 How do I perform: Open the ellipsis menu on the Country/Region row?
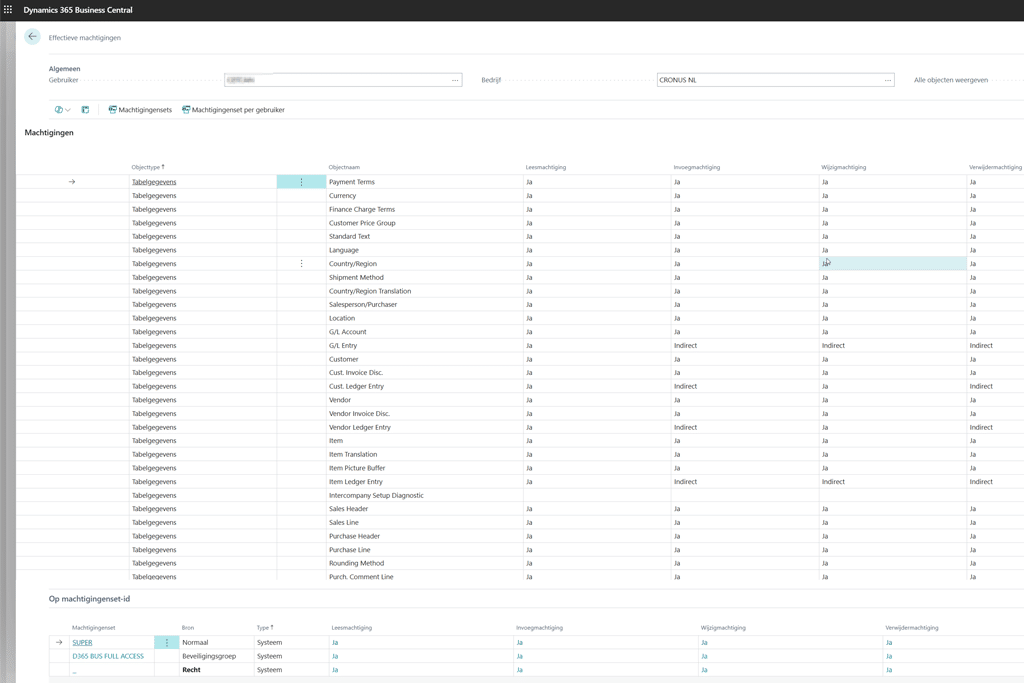301,263
